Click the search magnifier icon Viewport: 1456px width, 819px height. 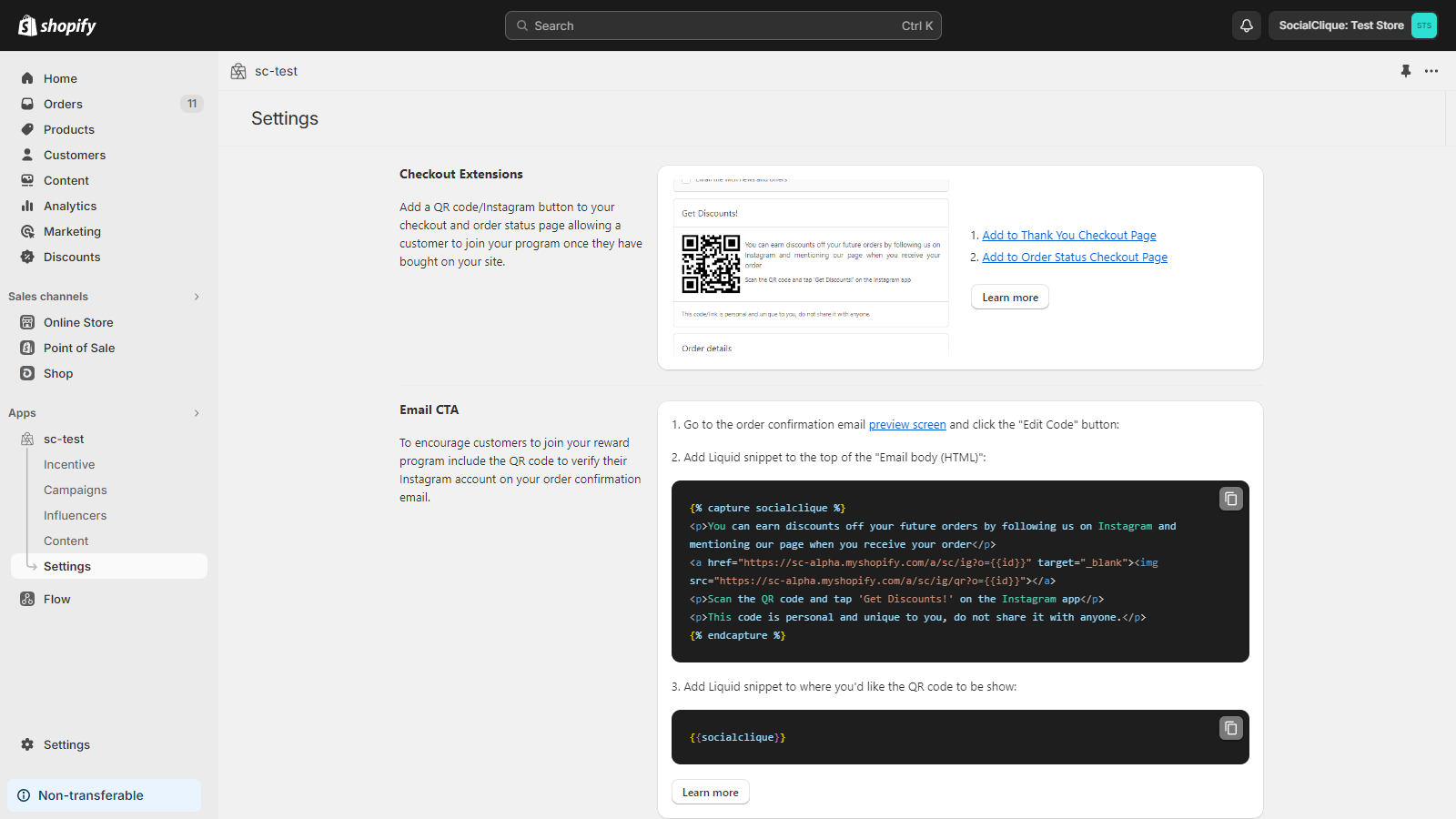(x=522, y=25)
